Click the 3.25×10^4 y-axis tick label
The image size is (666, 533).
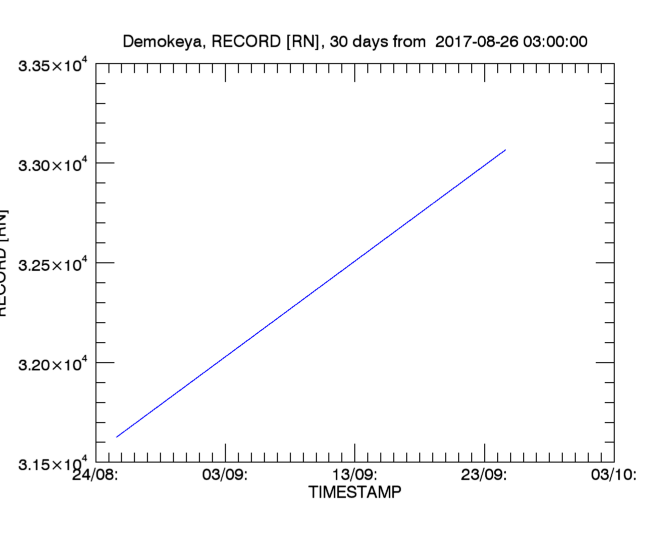pyautogui.click(x=55, y=264)
